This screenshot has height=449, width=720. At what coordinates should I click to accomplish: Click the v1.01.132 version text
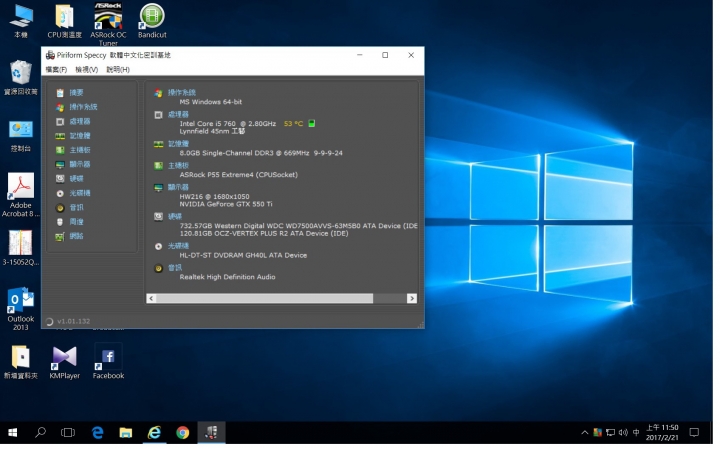[x=73, y=321]
